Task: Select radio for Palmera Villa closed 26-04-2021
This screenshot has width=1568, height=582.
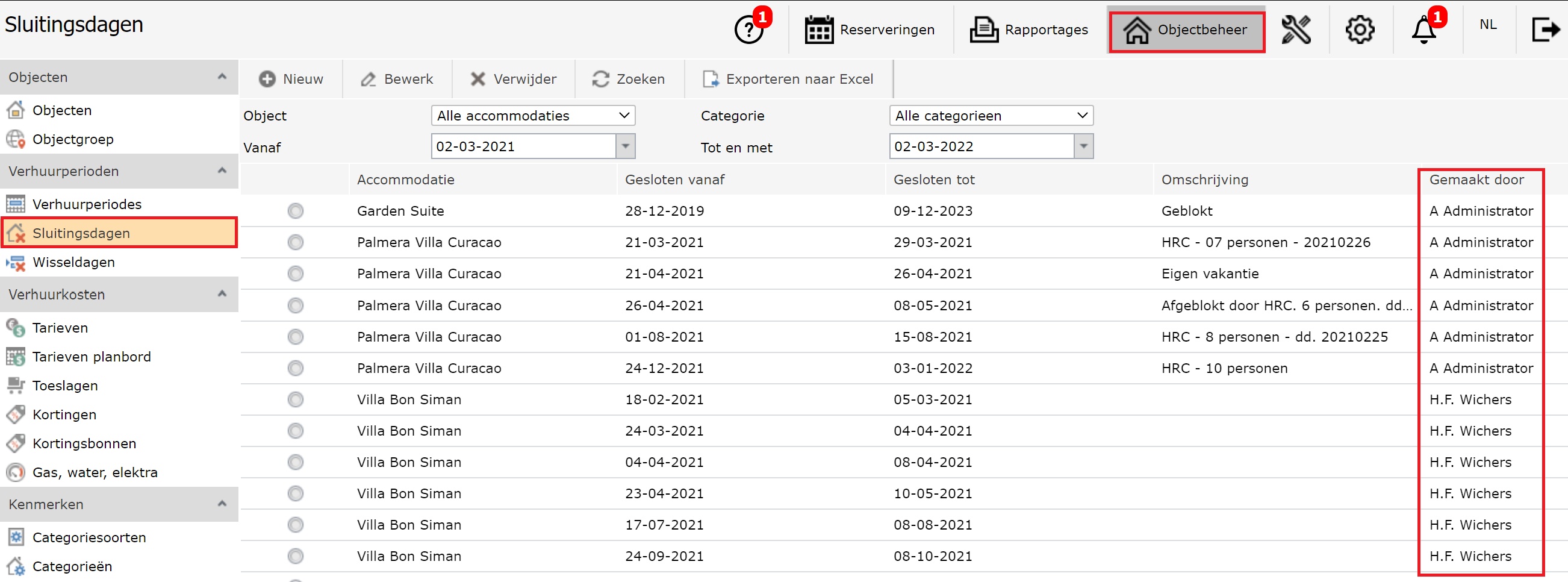Action: coord(296,305)
